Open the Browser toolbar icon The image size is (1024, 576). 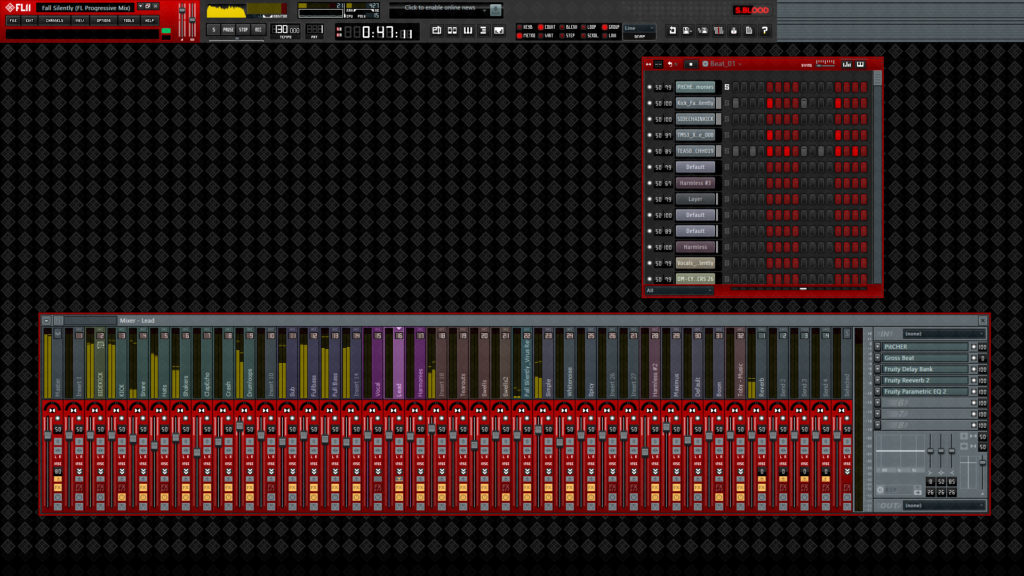[482, 32]
